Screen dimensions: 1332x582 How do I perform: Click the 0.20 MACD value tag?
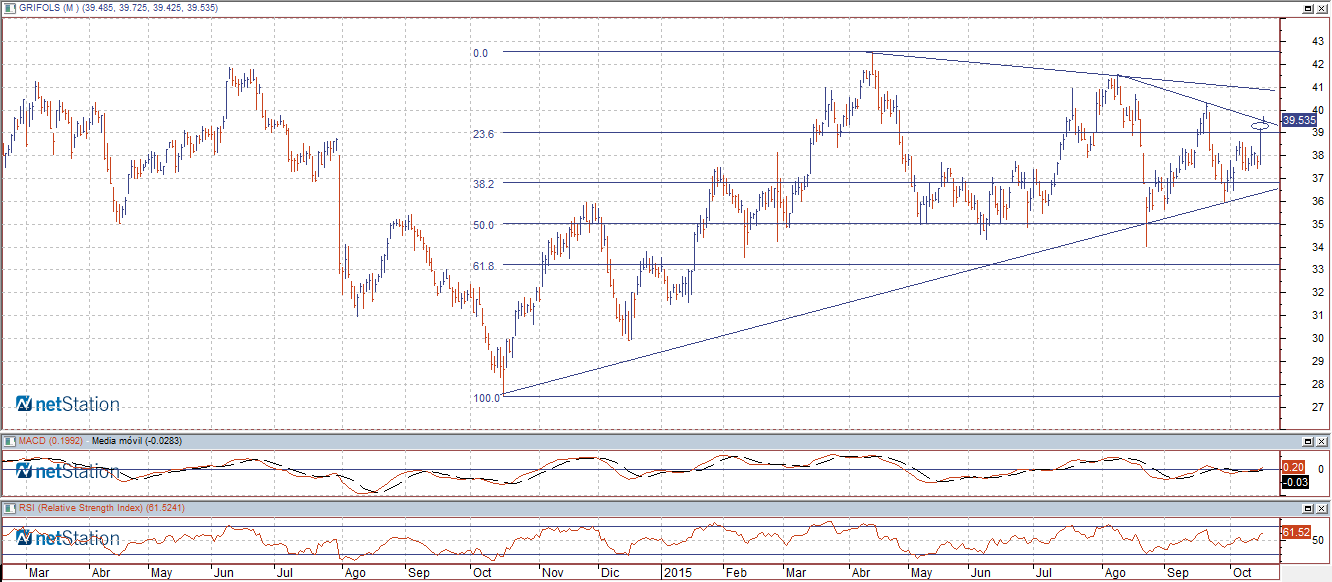coord(1292,467)
